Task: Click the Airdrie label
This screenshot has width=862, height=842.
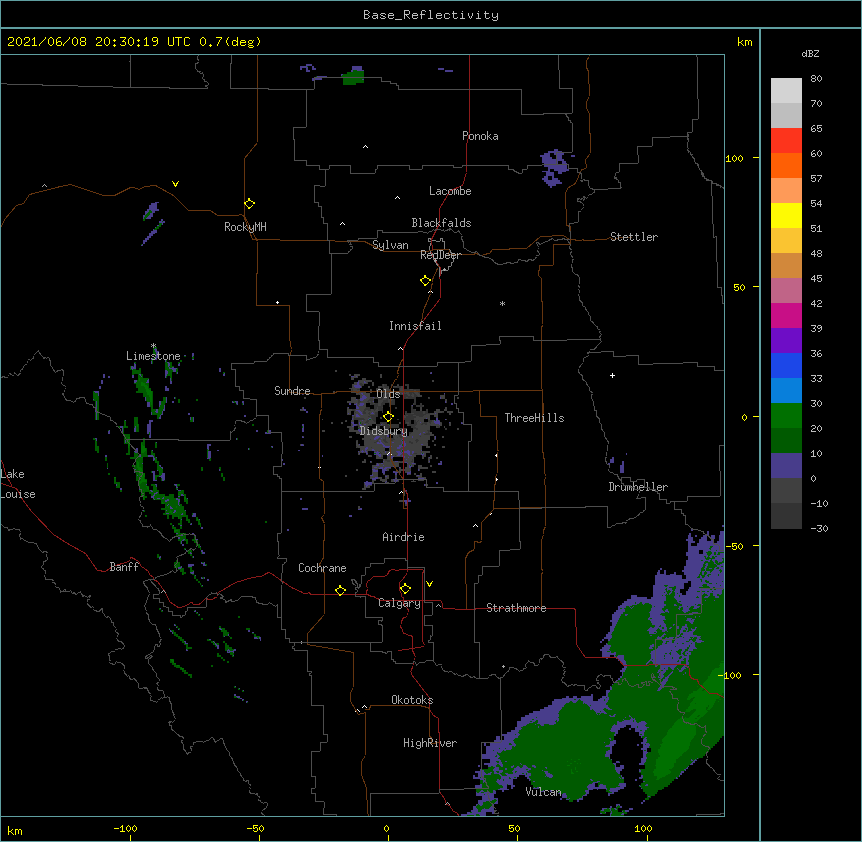Action: pos(403,537)
